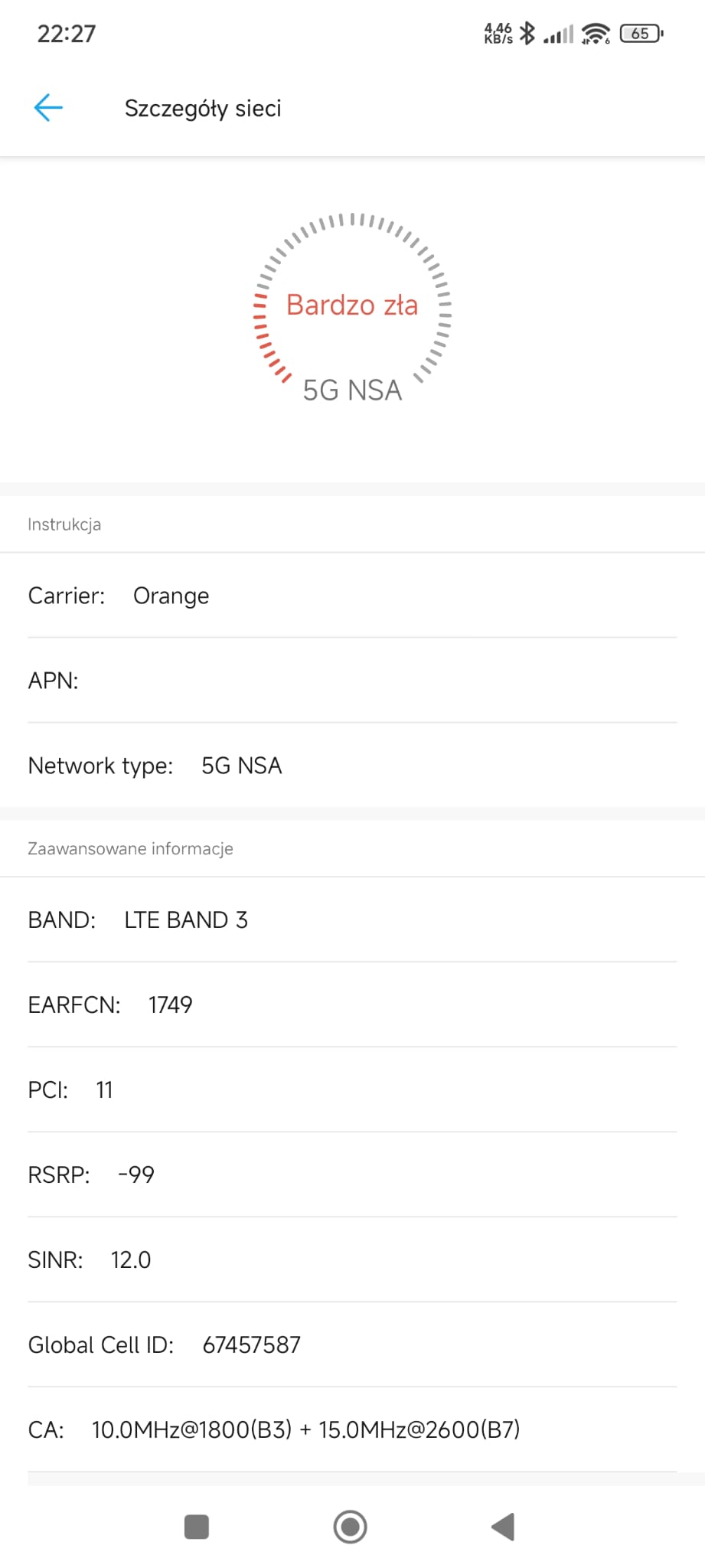The image size is (705, 1568).
Task: Tap the Network type 5G NSA row
Action: (352, 766)
